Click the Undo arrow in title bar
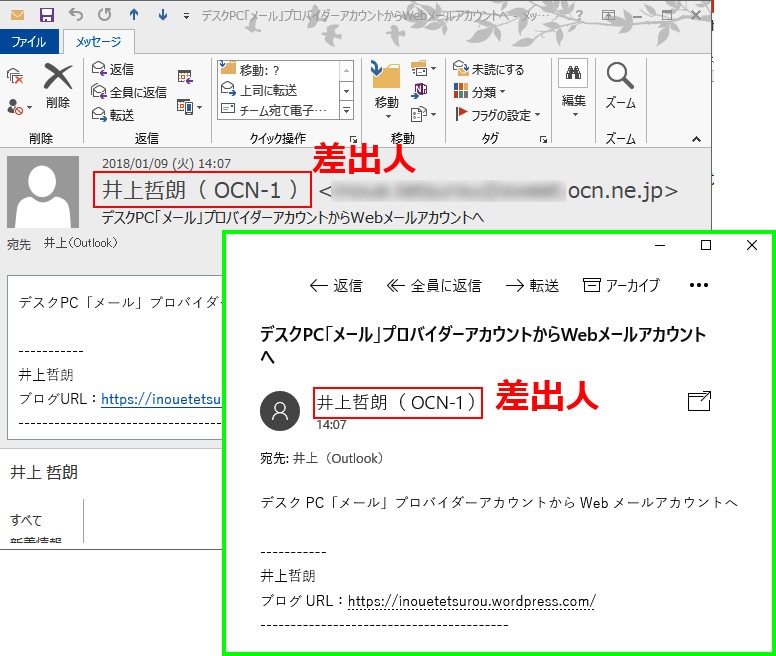 pyautogui.click(x=76, y=15)
